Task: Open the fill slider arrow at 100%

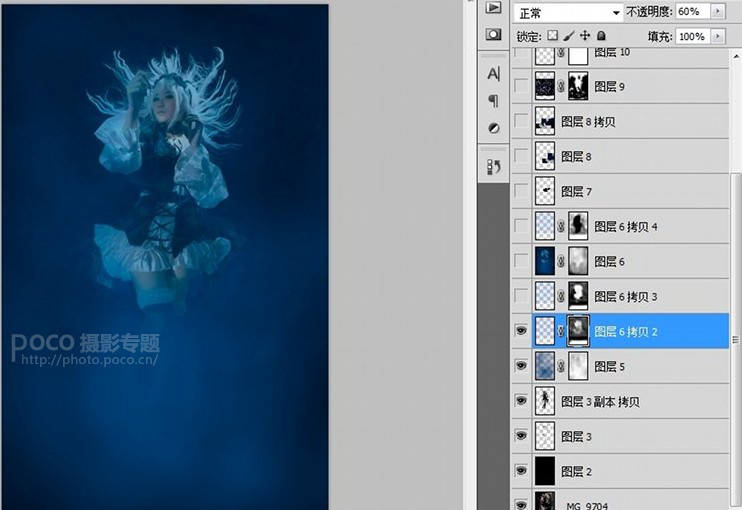Action: pos(718,36)
